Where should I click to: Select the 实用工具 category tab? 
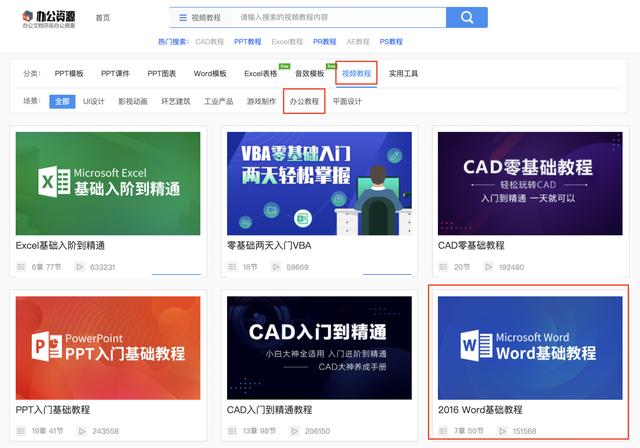point(403,73)
